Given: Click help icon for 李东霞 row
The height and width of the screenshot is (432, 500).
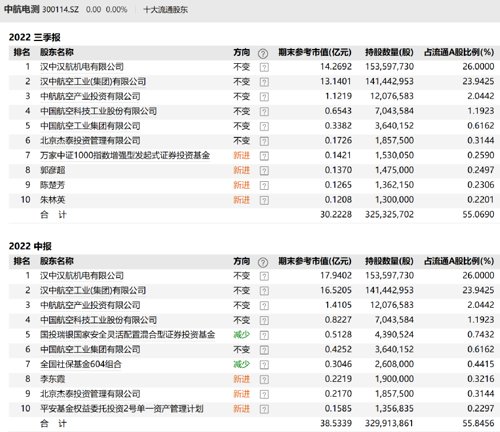Looking at the screenshot, I should coord(264,379).
